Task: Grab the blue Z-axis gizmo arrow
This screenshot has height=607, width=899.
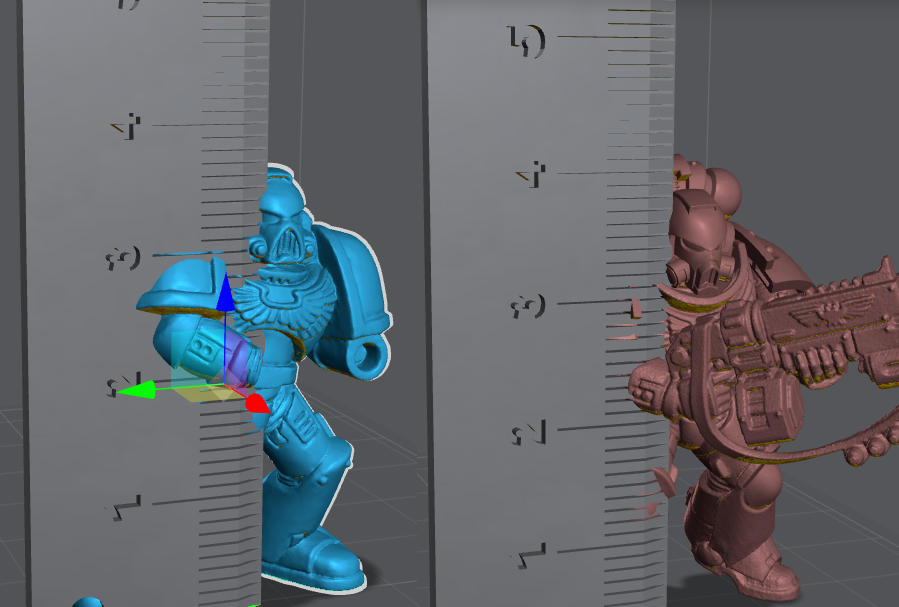Action: (x=225, y=292)
